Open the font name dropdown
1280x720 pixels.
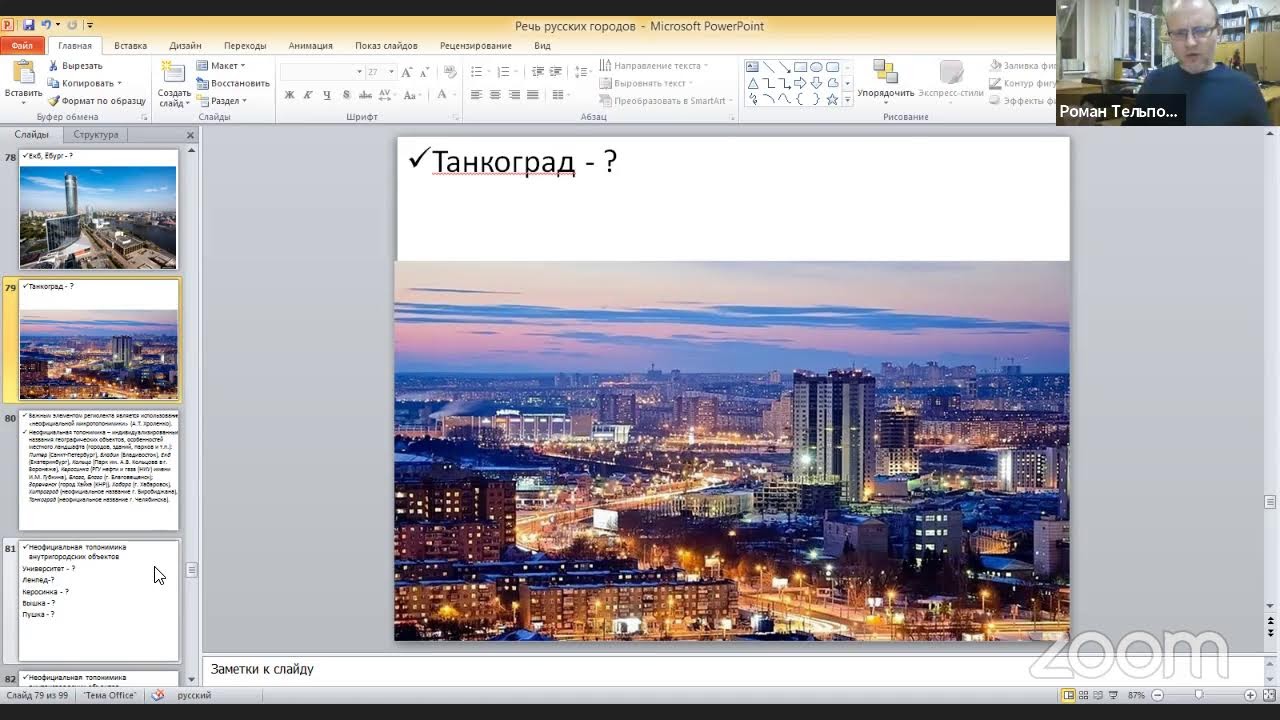click(x=359, y=72)
